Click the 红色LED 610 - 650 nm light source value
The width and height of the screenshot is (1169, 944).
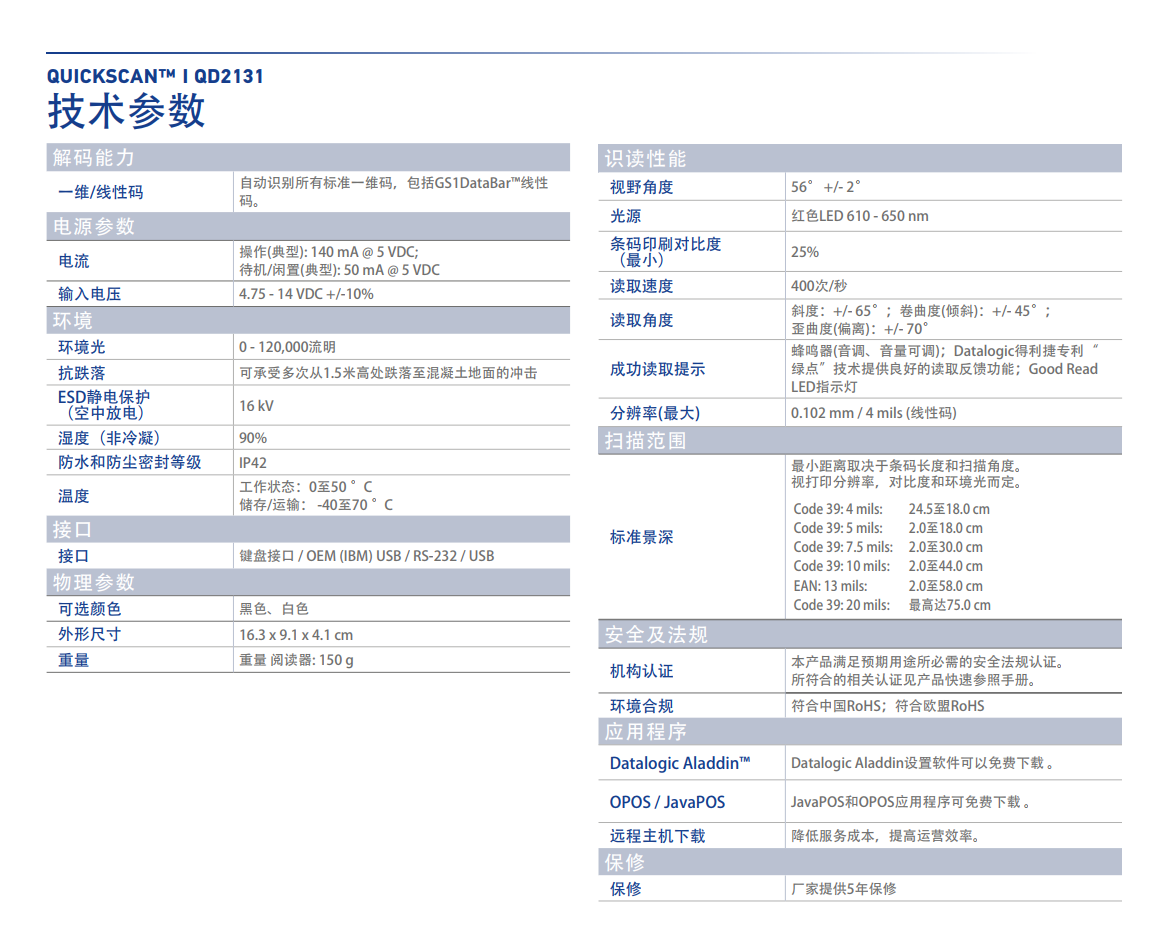859,216
